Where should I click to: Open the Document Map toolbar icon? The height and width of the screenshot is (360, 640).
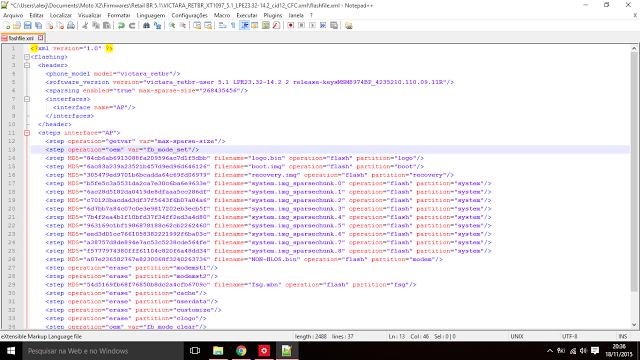[266, 26]
